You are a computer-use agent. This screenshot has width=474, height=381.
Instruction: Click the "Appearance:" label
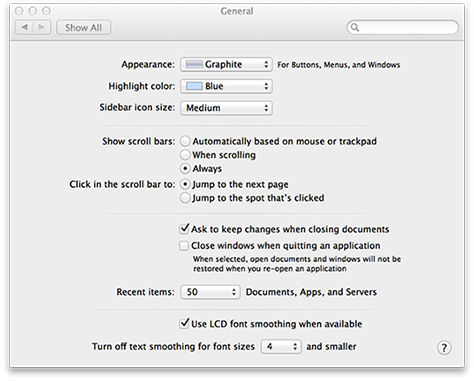[148, 64]
